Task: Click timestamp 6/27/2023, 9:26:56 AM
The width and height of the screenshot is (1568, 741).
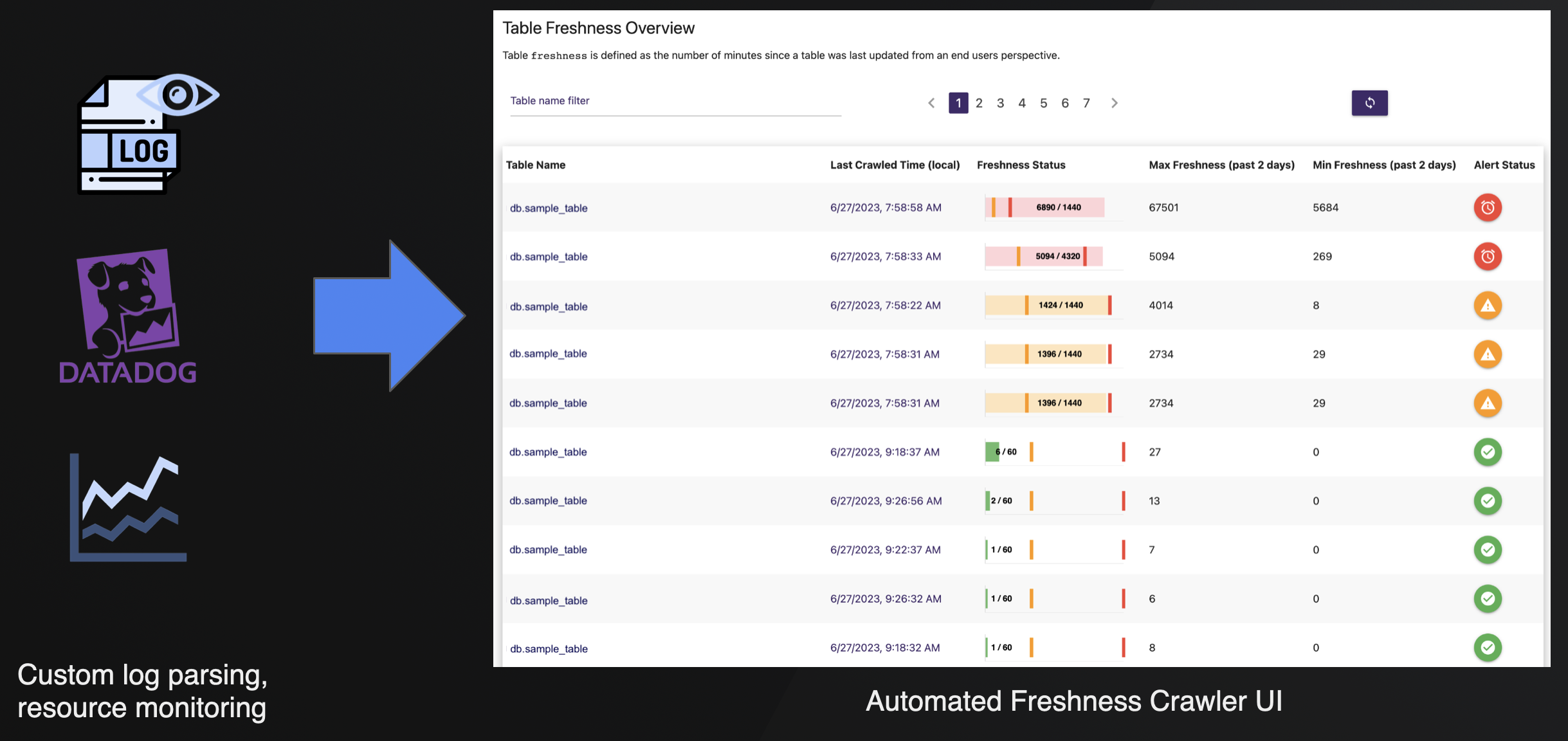Action: pos(886,501)
